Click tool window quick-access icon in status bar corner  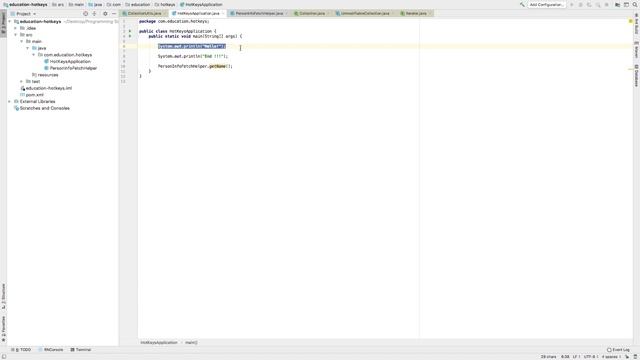point(3,357)
